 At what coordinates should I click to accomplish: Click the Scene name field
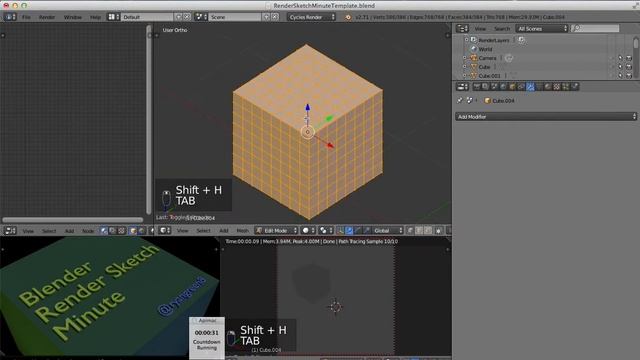(x=235, y=17)
